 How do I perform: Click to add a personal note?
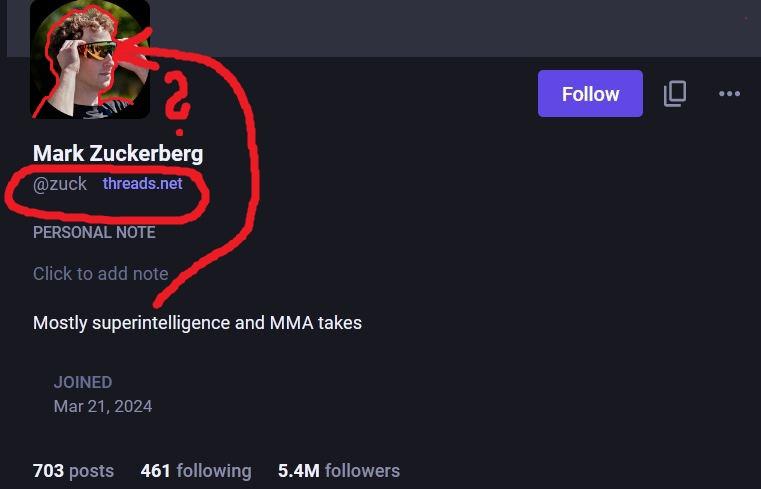point(100,273)
